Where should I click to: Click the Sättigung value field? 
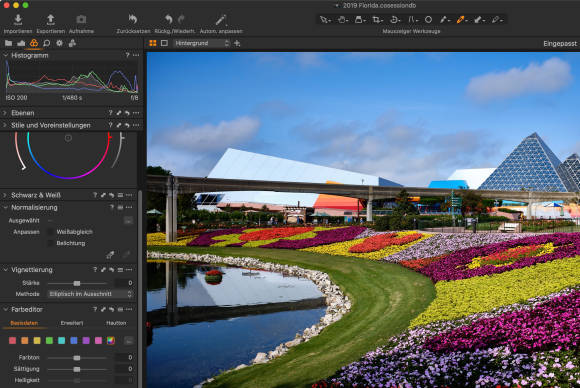[x=124, y=369]
